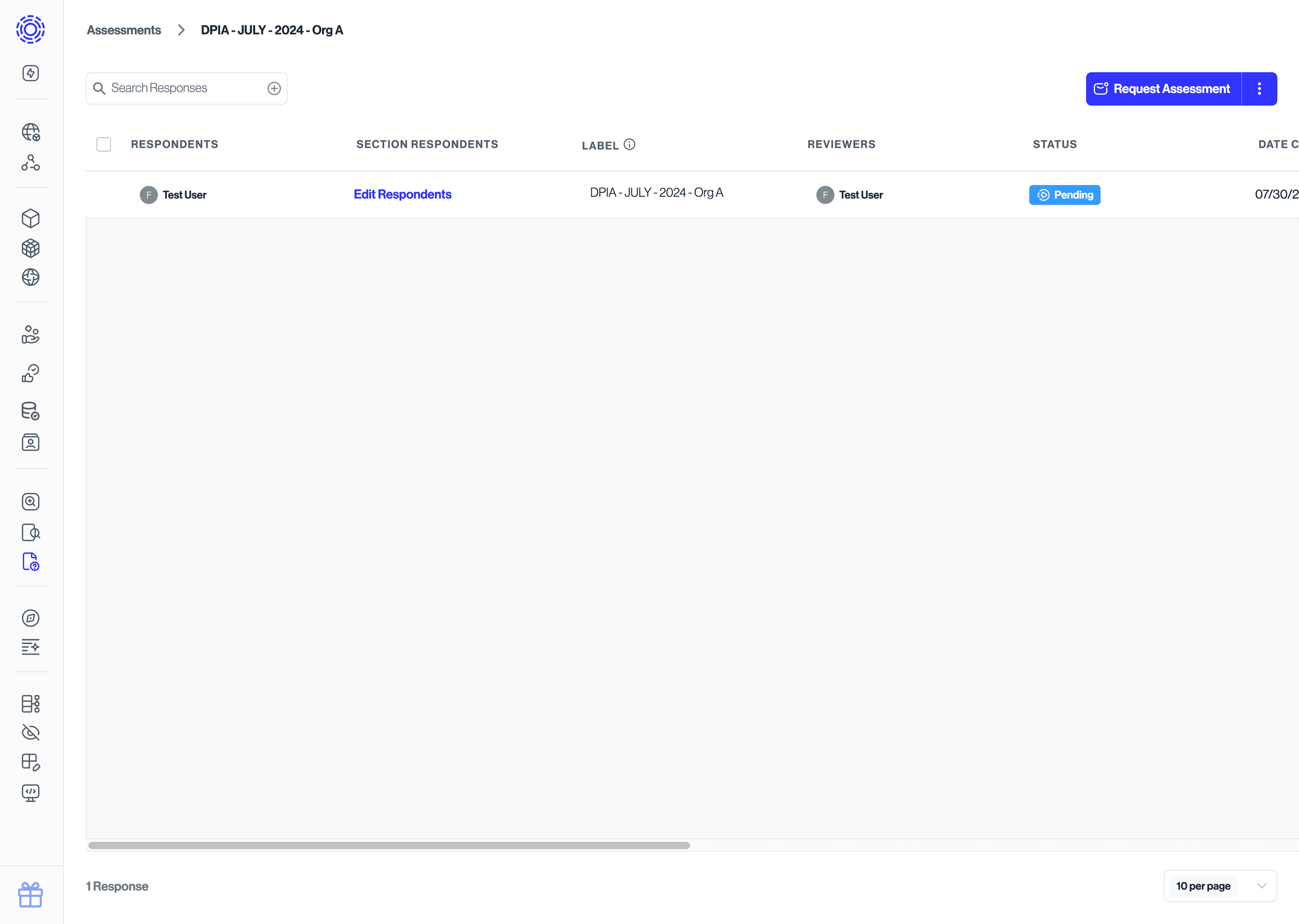Go back to Assessments breadcrumb
This screenshot has height=924, width=1299.
coord(124,30)
